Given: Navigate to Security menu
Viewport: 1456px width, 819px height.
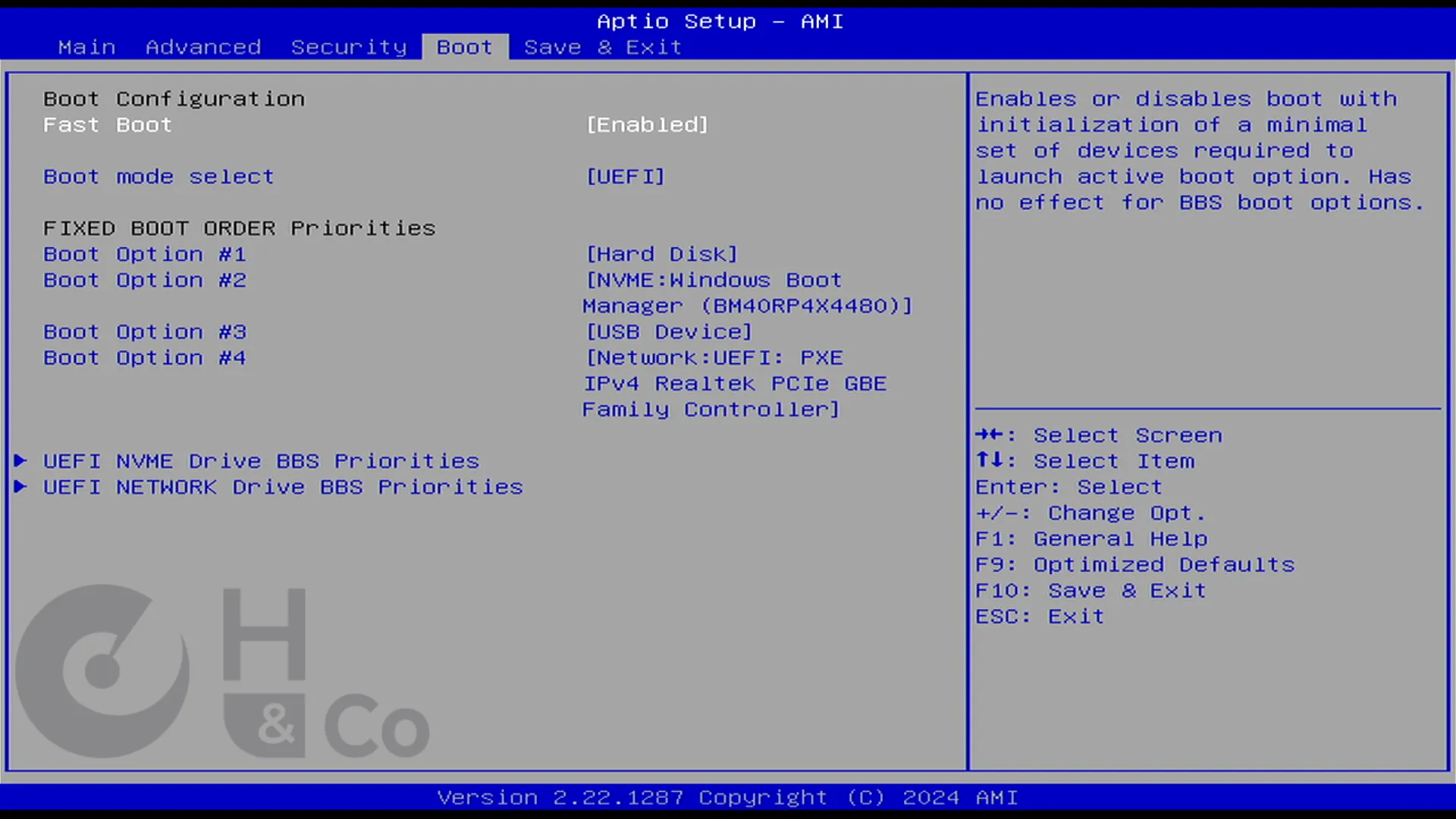Looking at the screenshot, I should tap(349, 47).
